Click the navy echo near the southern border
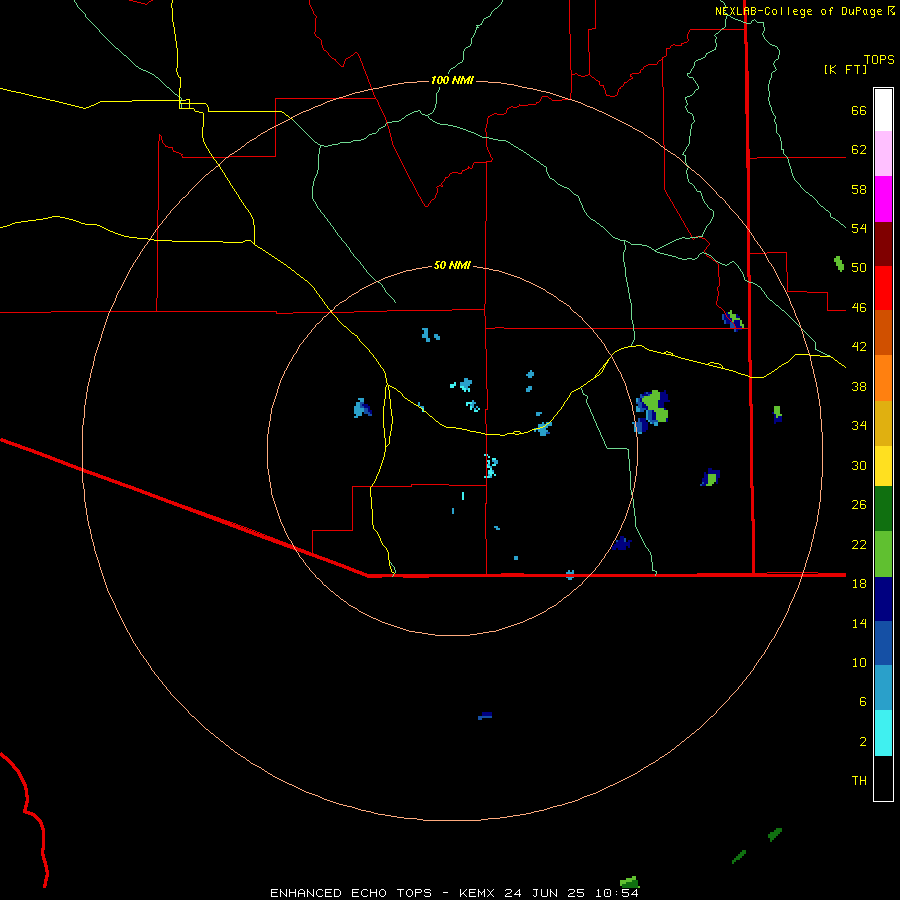The width and height of the screenshot is (900, 900). (621, 543)
